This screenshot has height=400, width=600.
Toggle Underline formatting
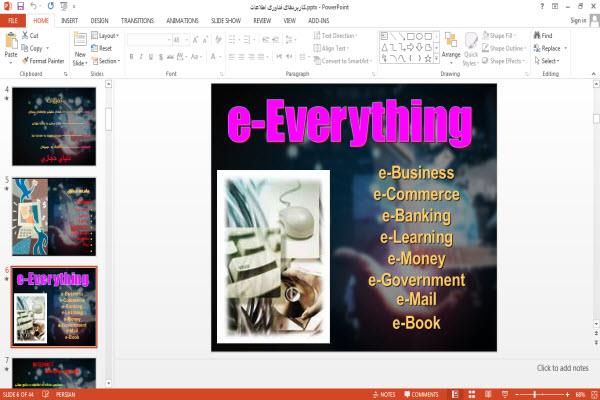151,57
